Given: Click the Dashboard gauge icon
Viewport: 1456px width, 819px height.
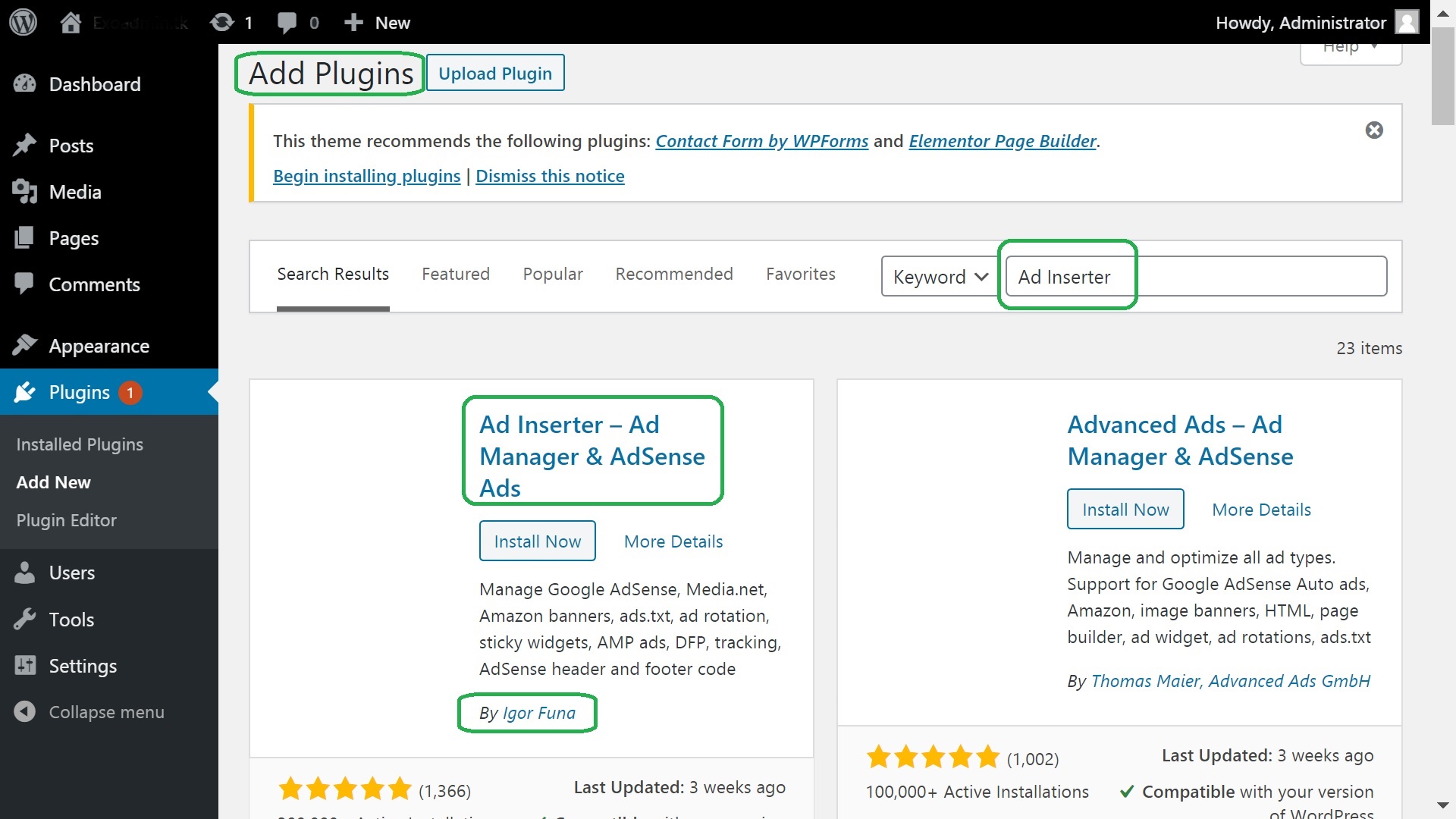Looking at the screenshot, I should coord(24,84).
